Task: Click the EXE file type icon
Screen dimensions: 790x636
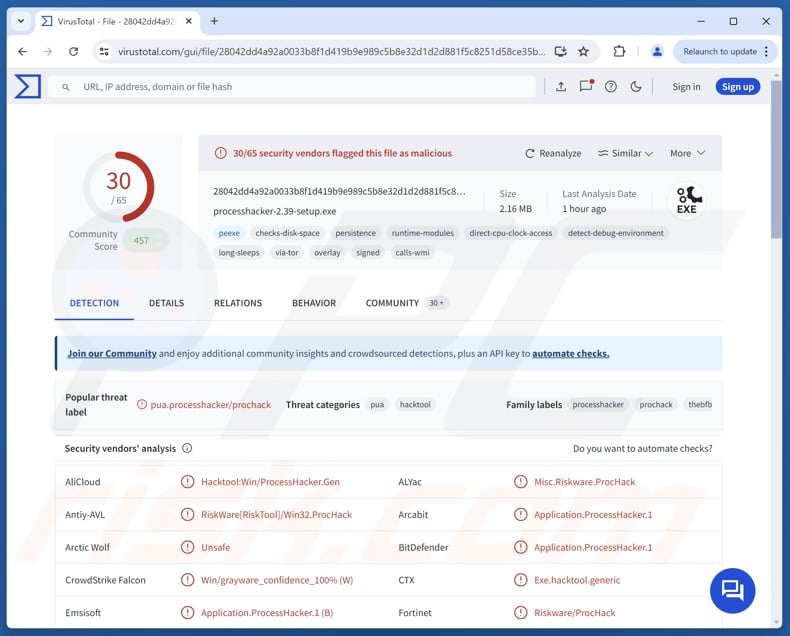Action: [686, 201]
